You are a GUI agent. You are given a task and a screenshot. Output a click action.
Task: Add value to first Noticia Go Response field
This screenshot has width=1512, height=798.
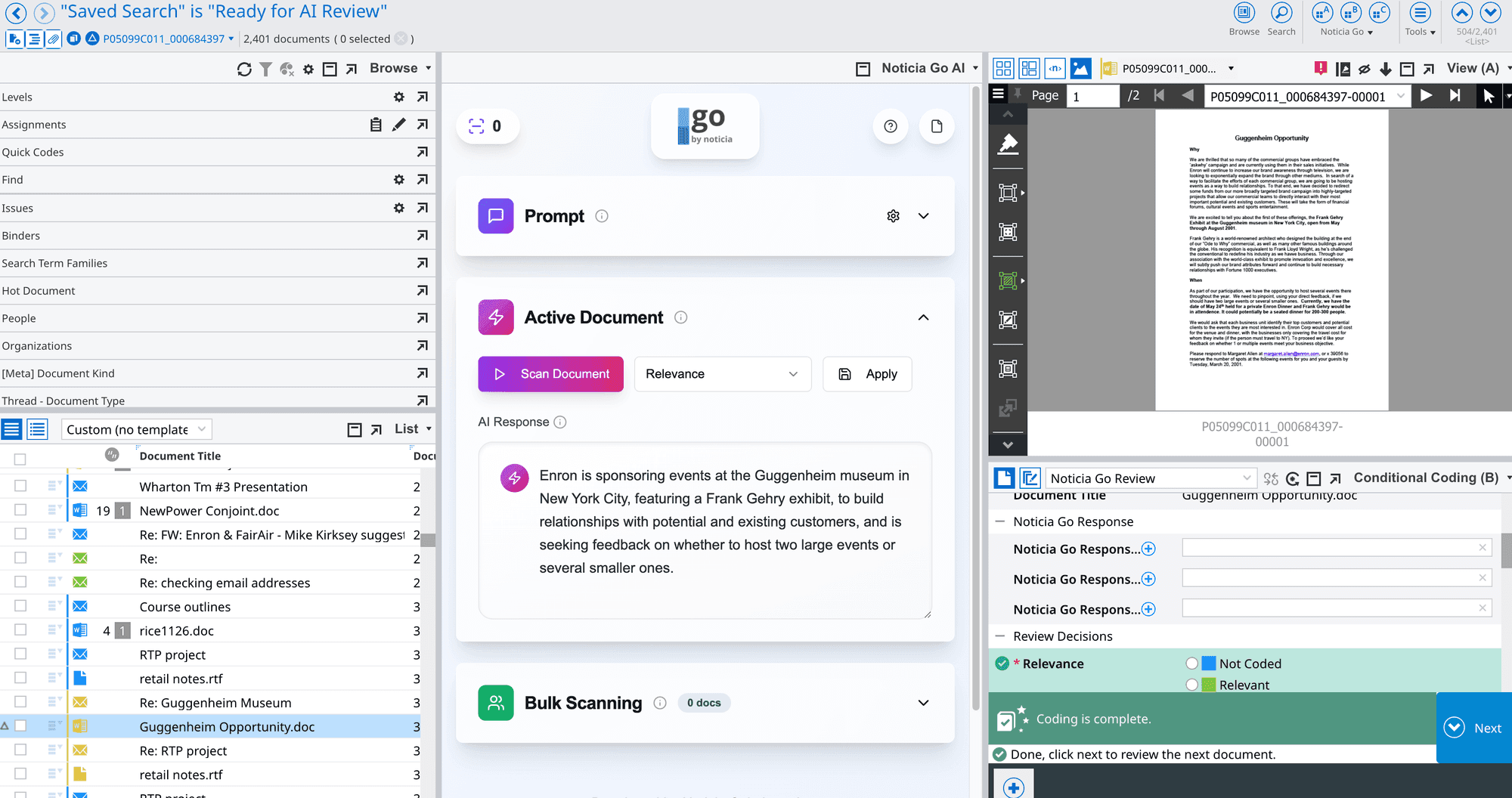1148,549
